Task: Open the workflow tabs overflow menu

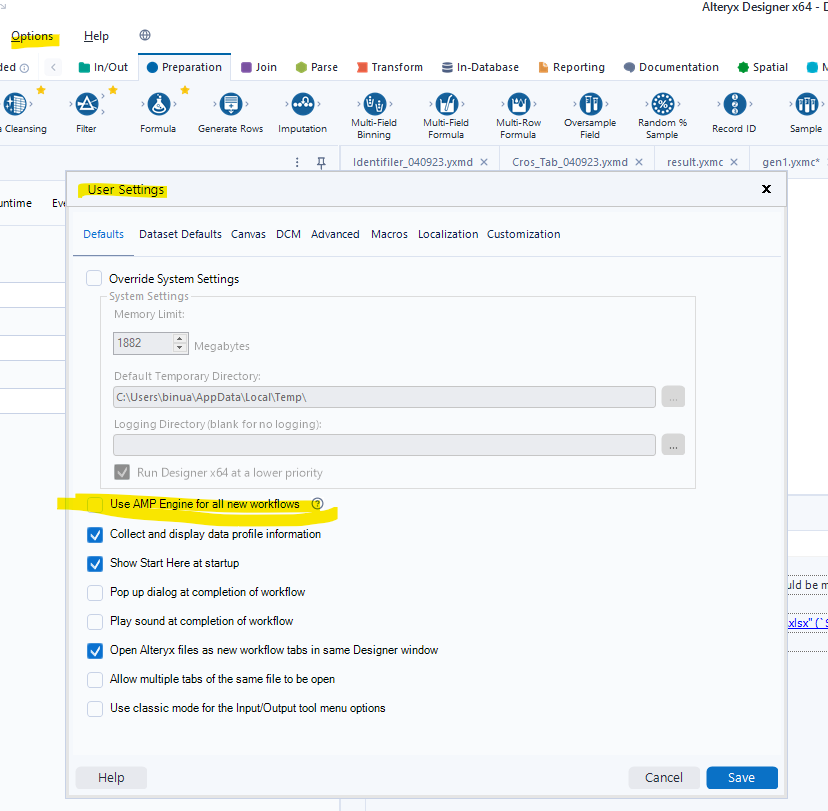Action: point(295,160)
